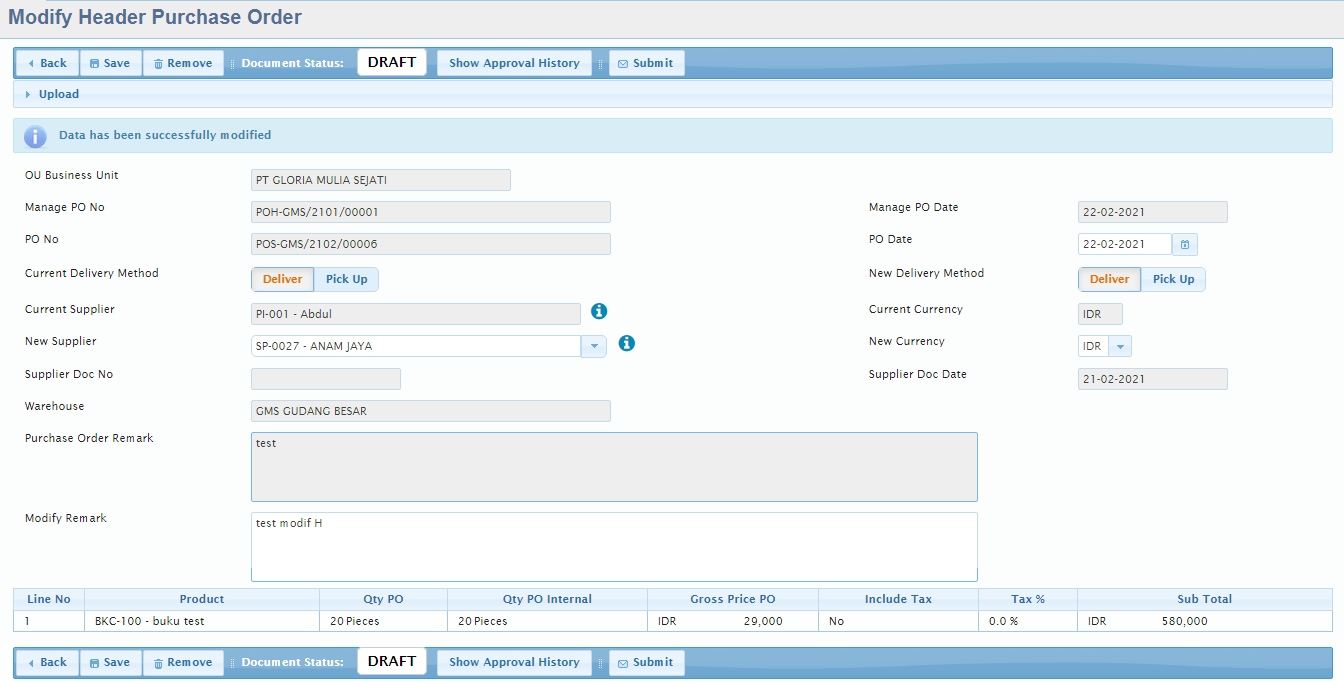Click the Include Tax column header

coord(898,599)
